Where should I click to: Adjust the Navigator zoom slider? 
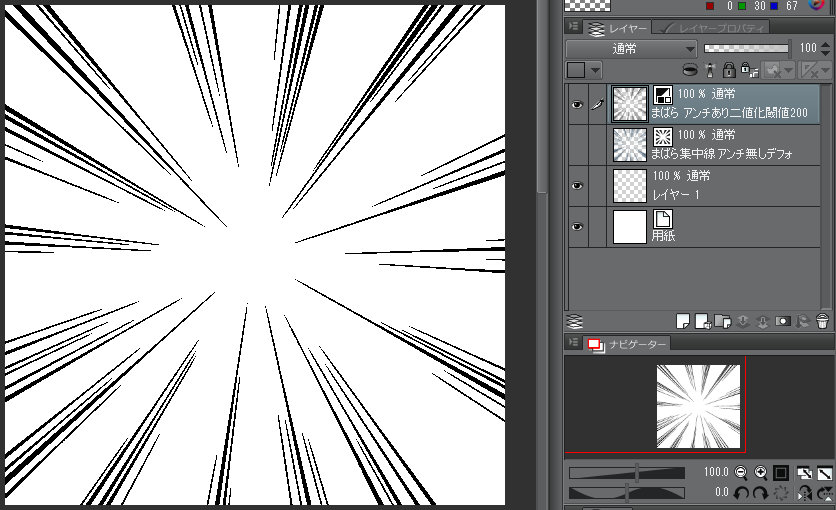[x=627, y=473]
